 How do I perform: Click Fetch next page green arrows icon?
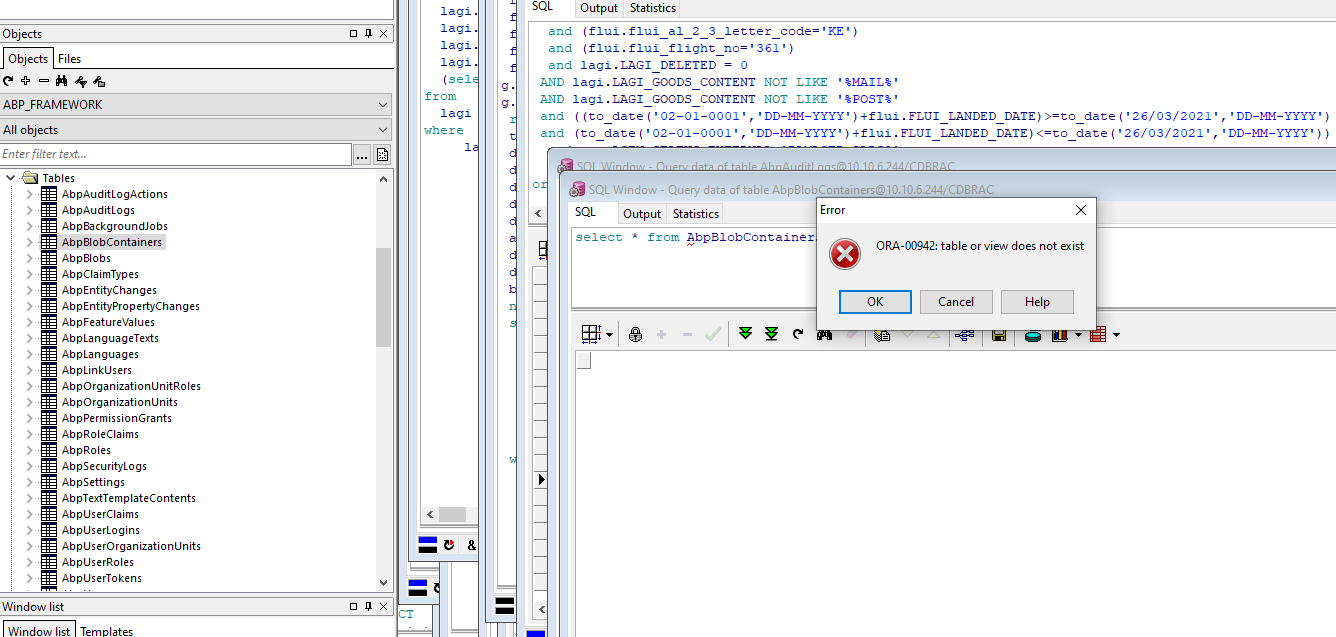745,334
